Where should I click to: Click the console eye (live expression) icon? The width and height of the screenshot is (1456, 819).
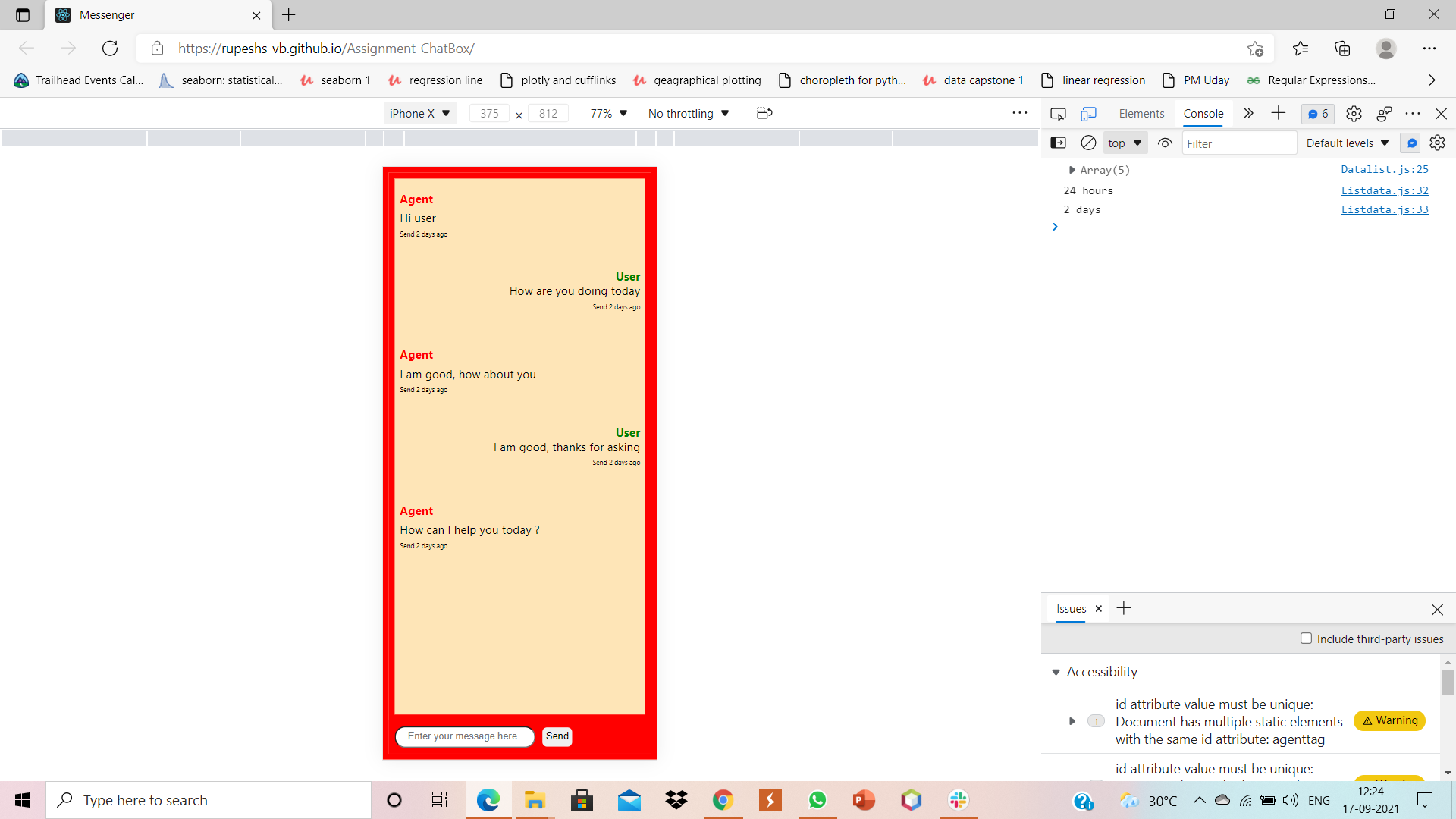[1165, 143]
